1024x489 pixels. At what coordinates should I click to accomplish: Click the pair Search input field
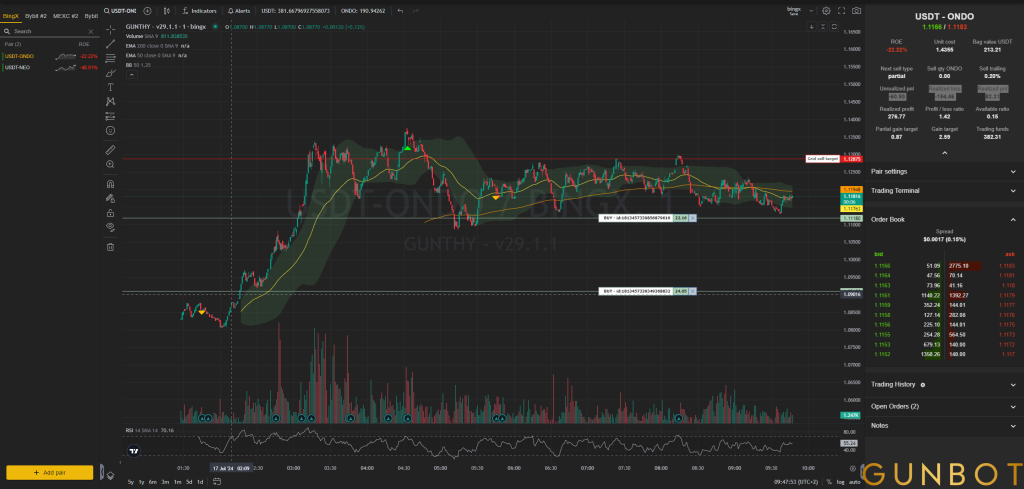49,31
